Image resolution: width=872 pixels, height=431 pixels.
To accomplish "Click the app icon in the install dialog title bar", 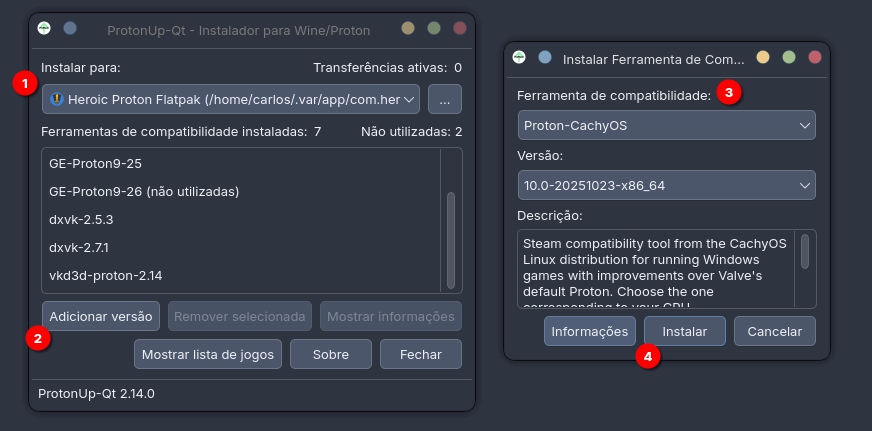I will (518, 58).
